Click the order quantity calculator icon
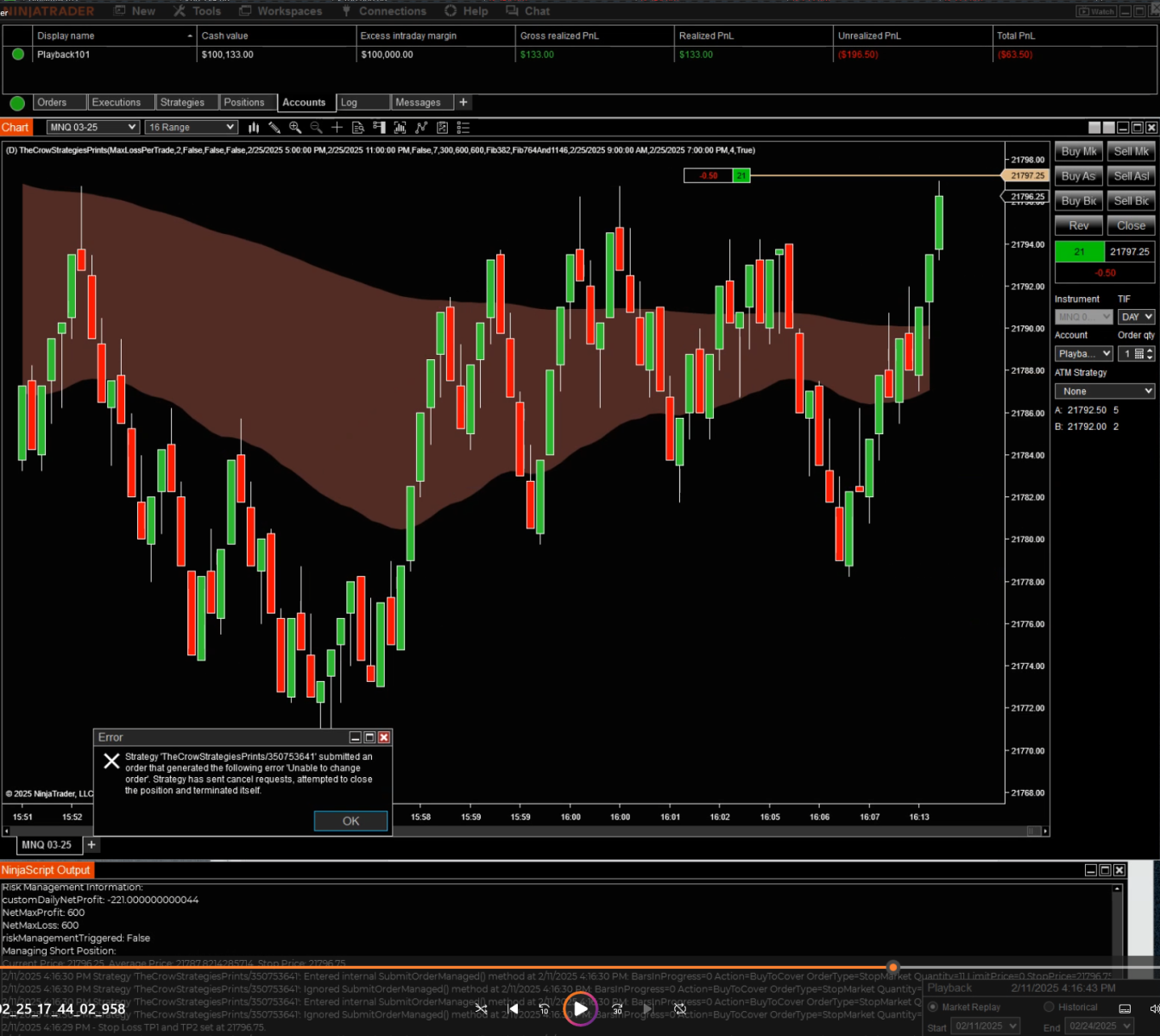The image size is (1160, 1036). (1139, 354)
